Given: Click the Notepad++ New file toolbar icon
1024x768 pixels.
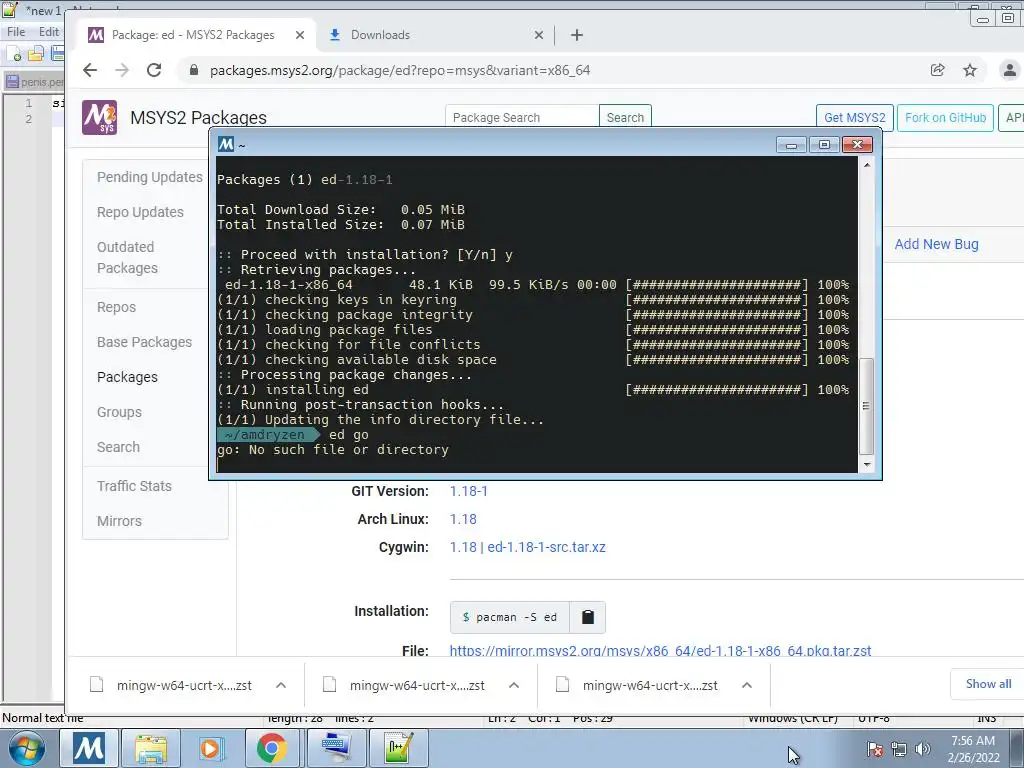Looking at the screenshot, I should 14,54.
